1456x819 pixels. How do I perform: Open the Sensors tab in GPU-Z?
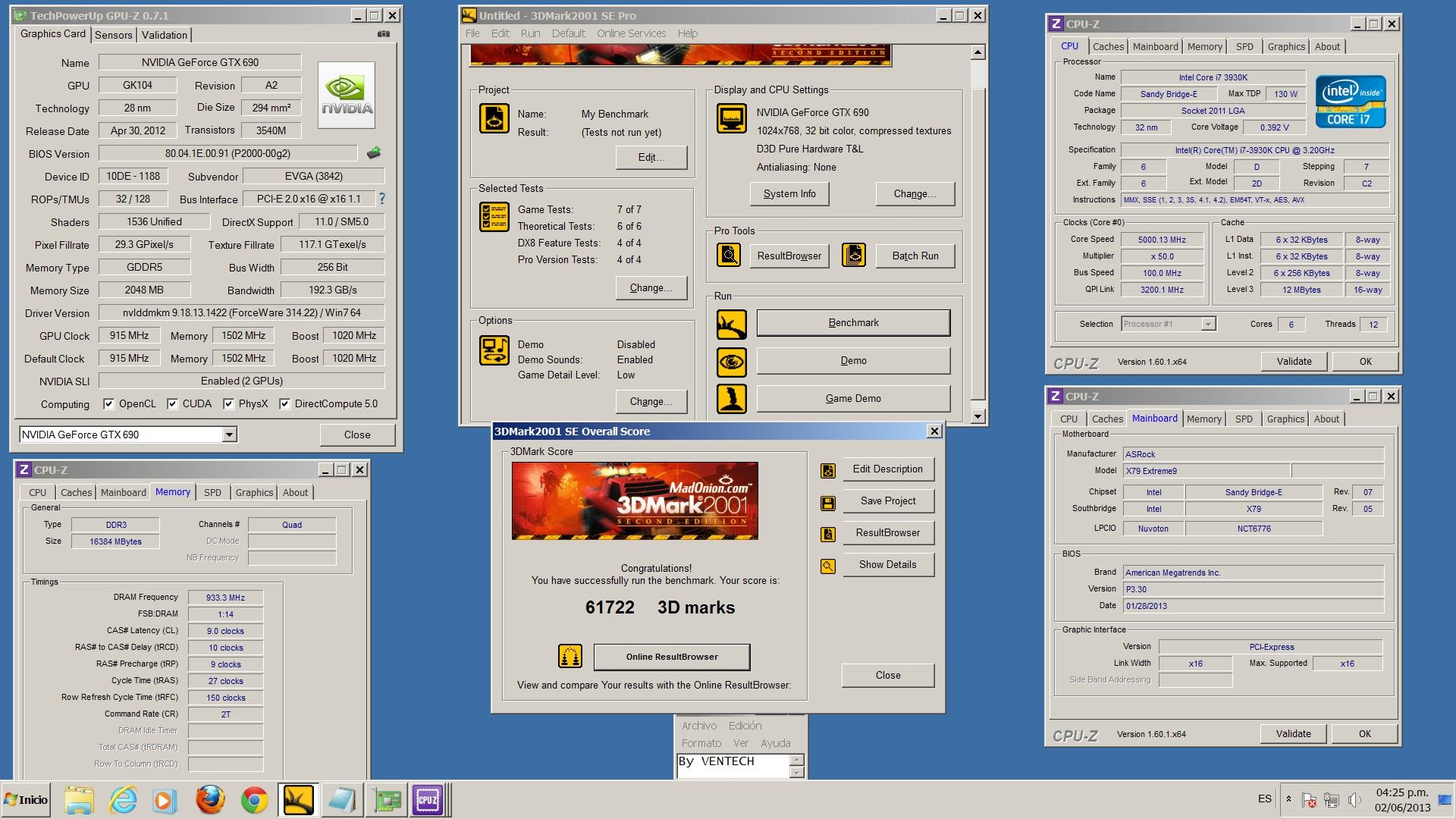[114, 35]
